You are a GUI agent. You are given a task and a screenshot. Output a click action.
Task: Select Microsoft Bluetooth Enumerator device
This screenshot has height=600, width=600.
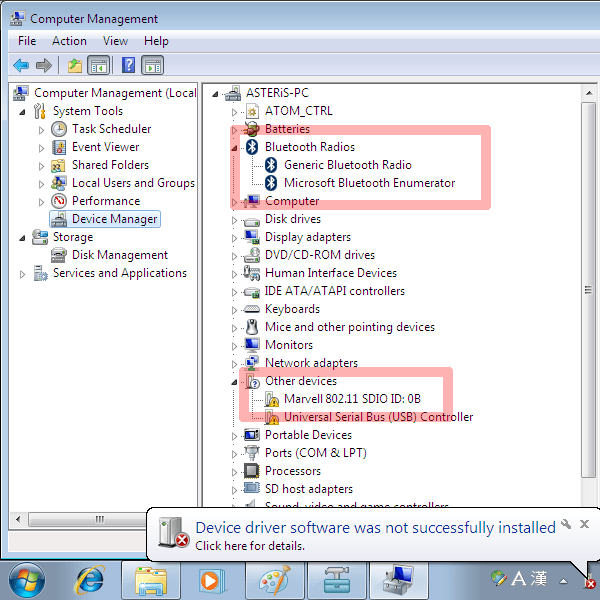[x=369, y=183]
